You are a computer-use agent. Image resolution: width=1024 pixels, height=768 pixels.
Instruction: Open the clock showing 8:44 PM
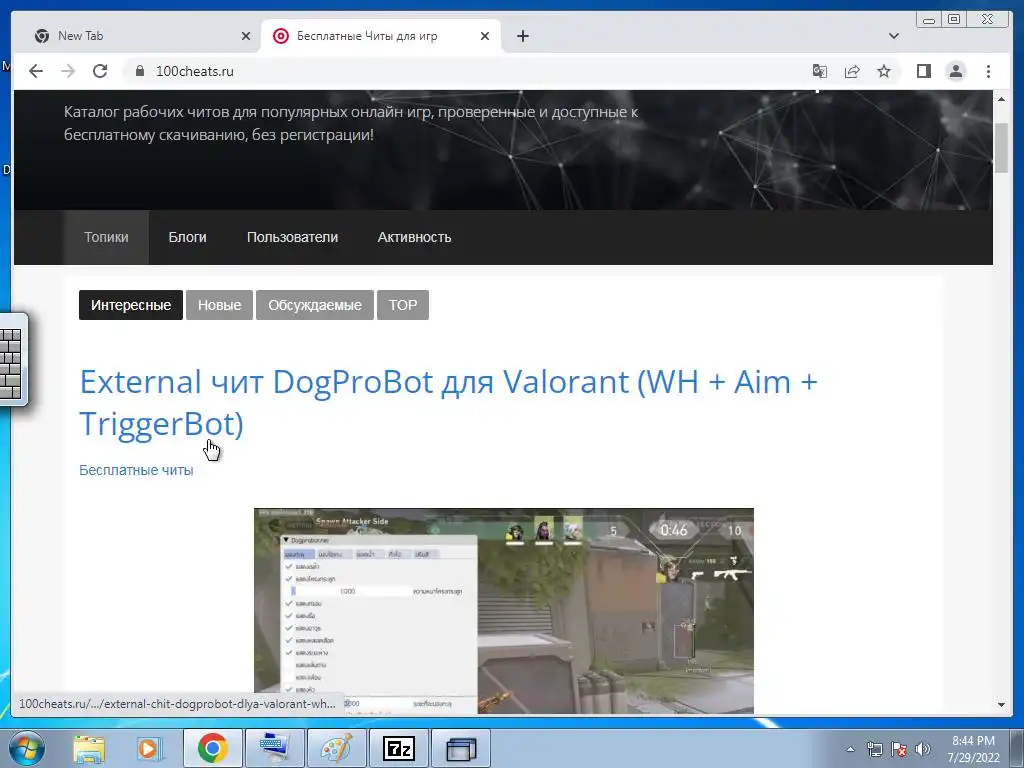[973, 749]
